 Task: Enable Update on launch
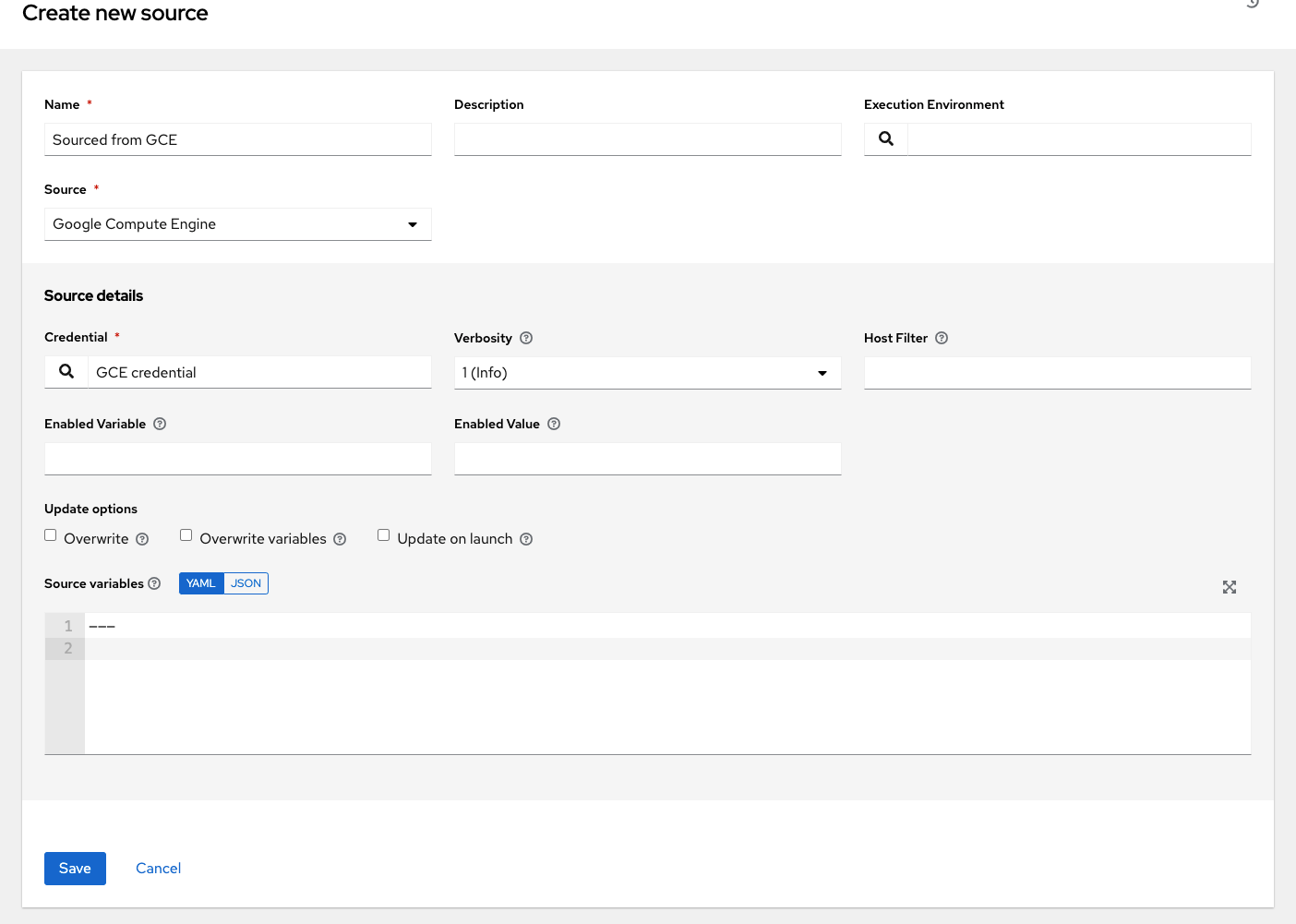point(383,534)
